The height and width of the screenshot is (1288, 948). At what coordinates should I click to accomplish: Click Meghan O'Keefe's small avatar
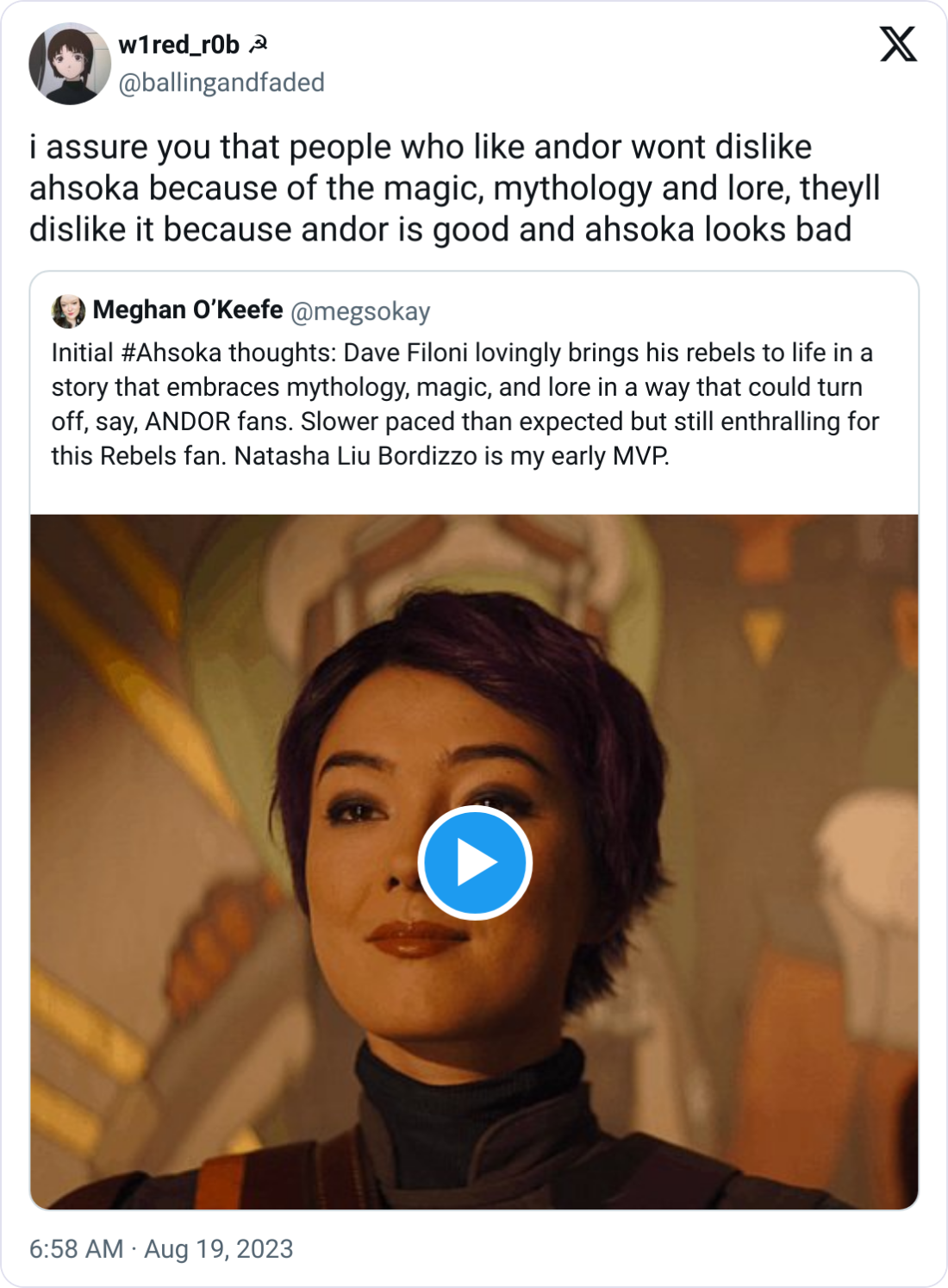pyautogui.click(x=68, y=311)
